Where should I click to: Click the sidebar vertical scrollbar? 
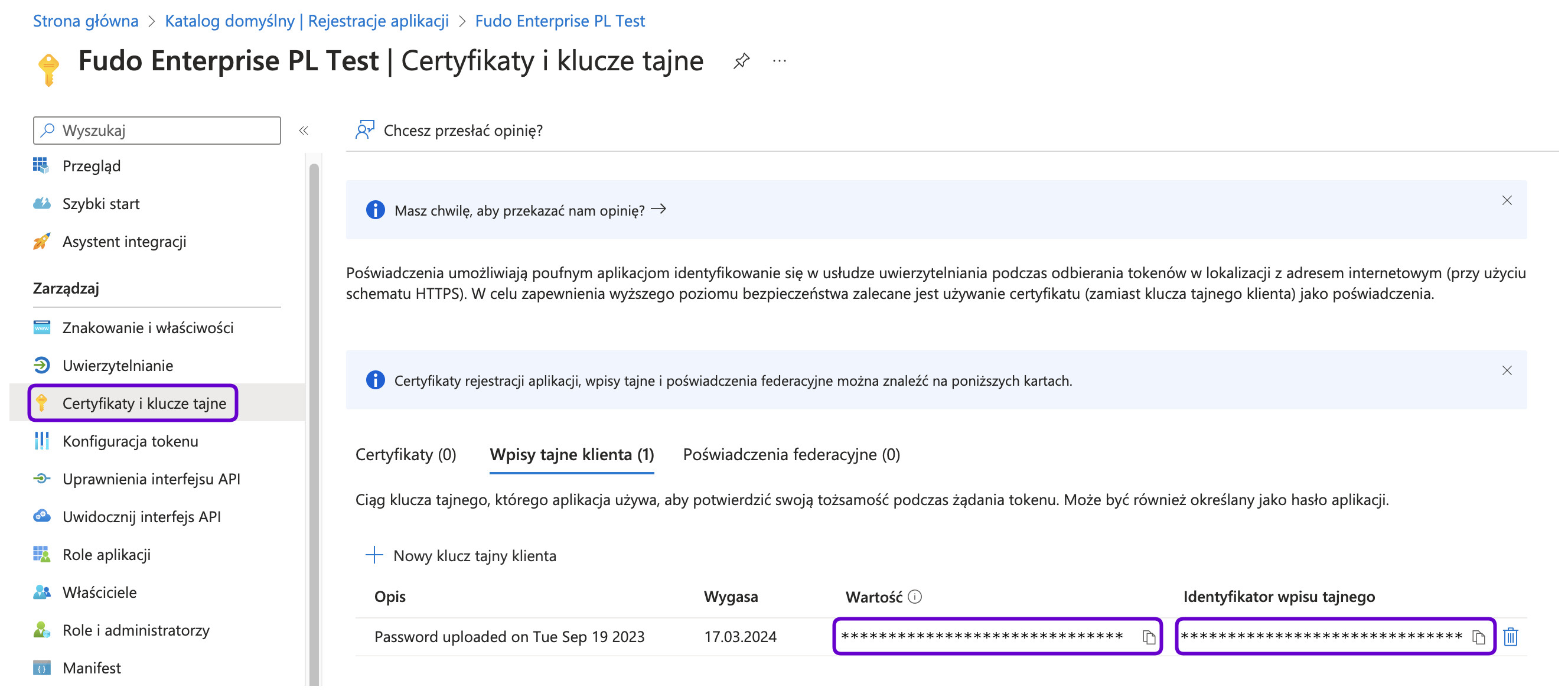pos(314,424)
